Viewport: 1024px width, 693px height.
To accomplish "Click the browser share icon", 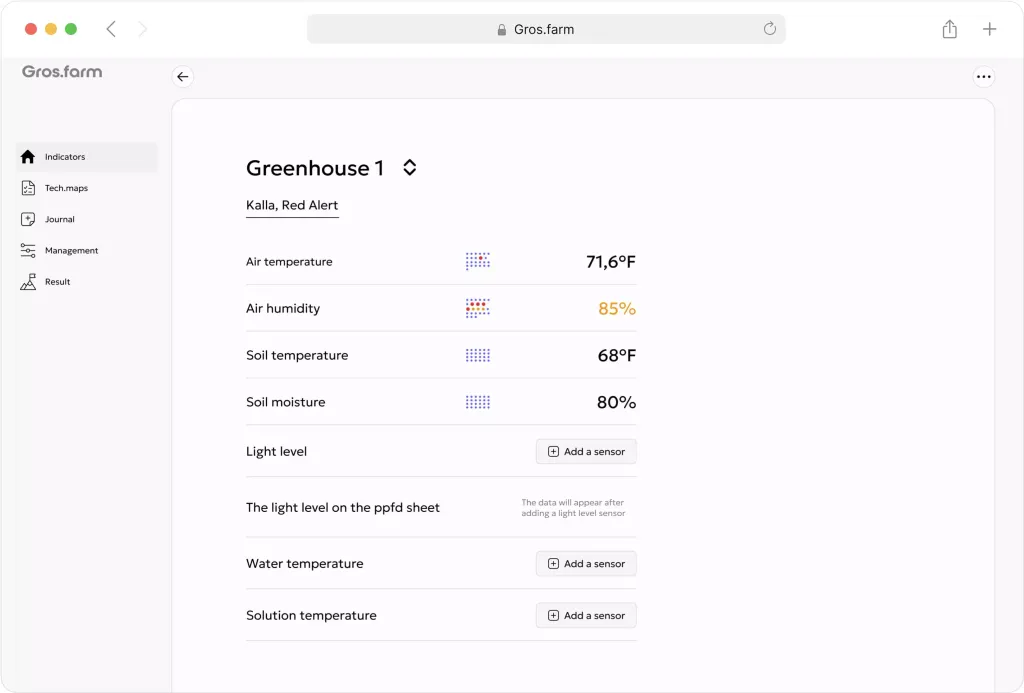I will pos(950,29).
